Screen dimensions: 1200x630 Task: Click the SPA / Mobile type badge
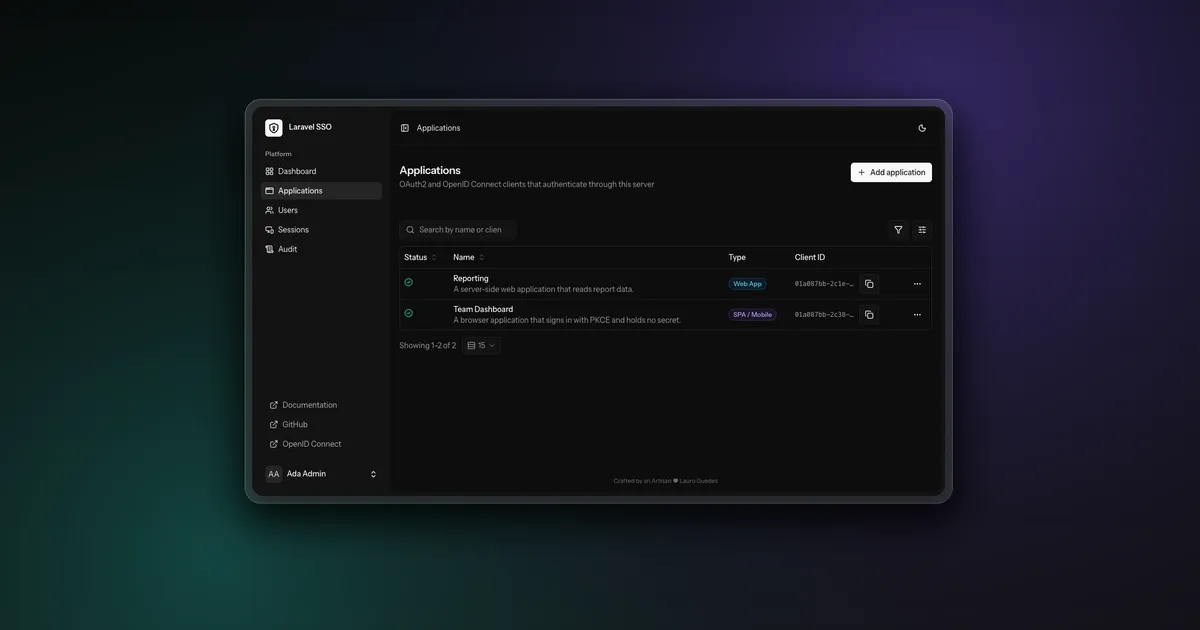(x=753, y=314)
